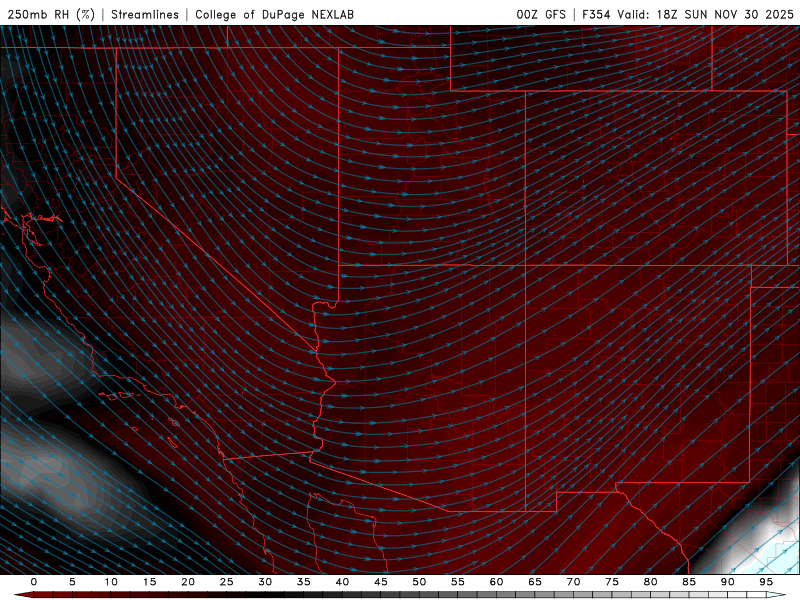Click the '55' tick label on color scale
Screen dimensions: 800x600
coord(458,582)
